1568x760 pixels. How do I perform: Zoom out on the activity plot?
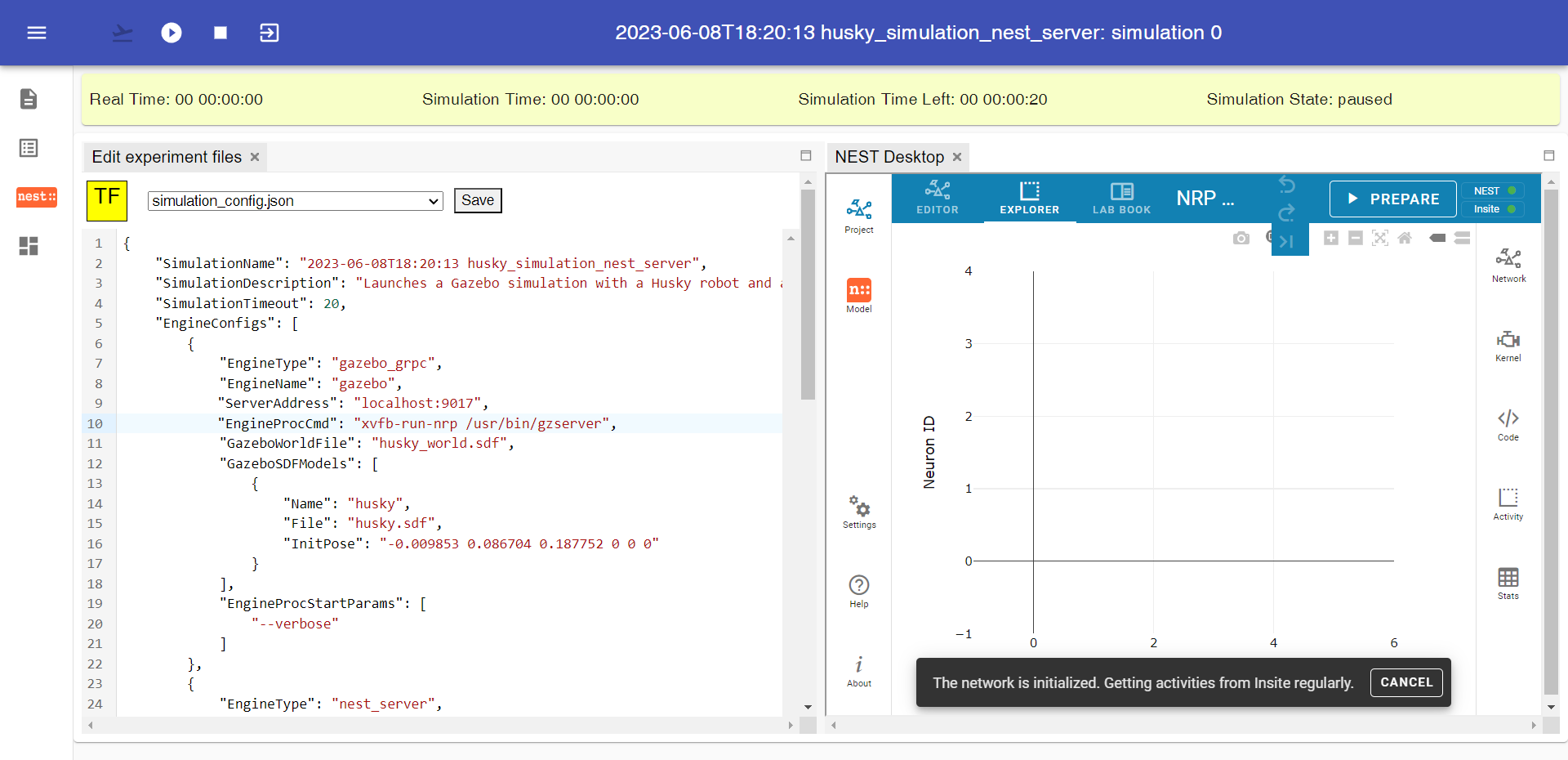1356,238
